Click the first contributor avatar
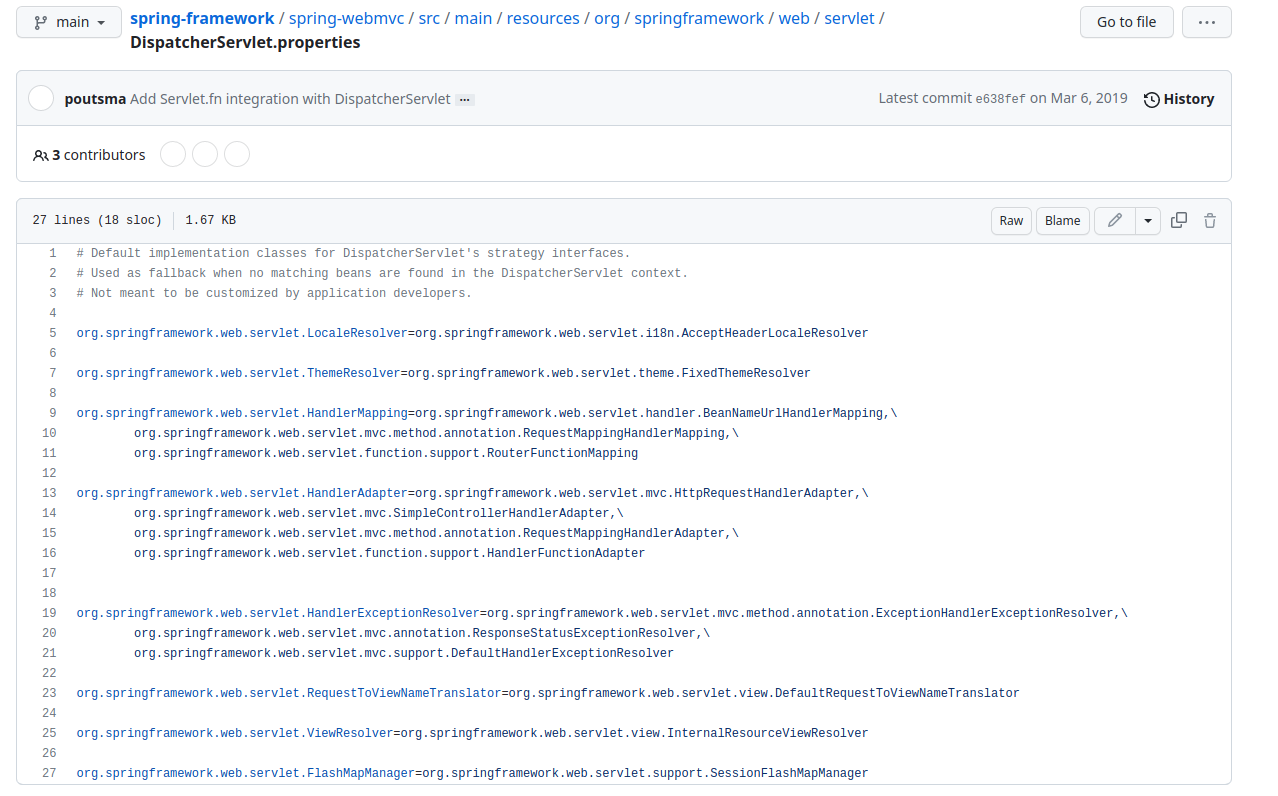The height and width of the screenshot is (796, 1278). (172, 154)
